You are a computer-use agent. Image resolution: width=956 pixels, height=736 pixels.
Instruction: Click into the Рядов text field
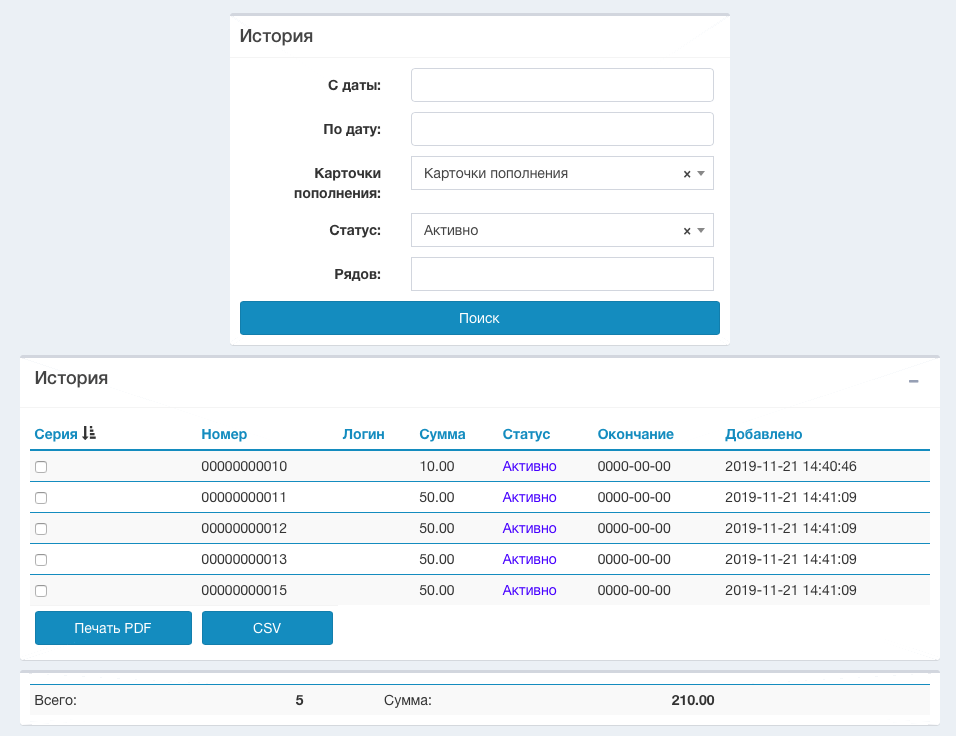point(562,274)
